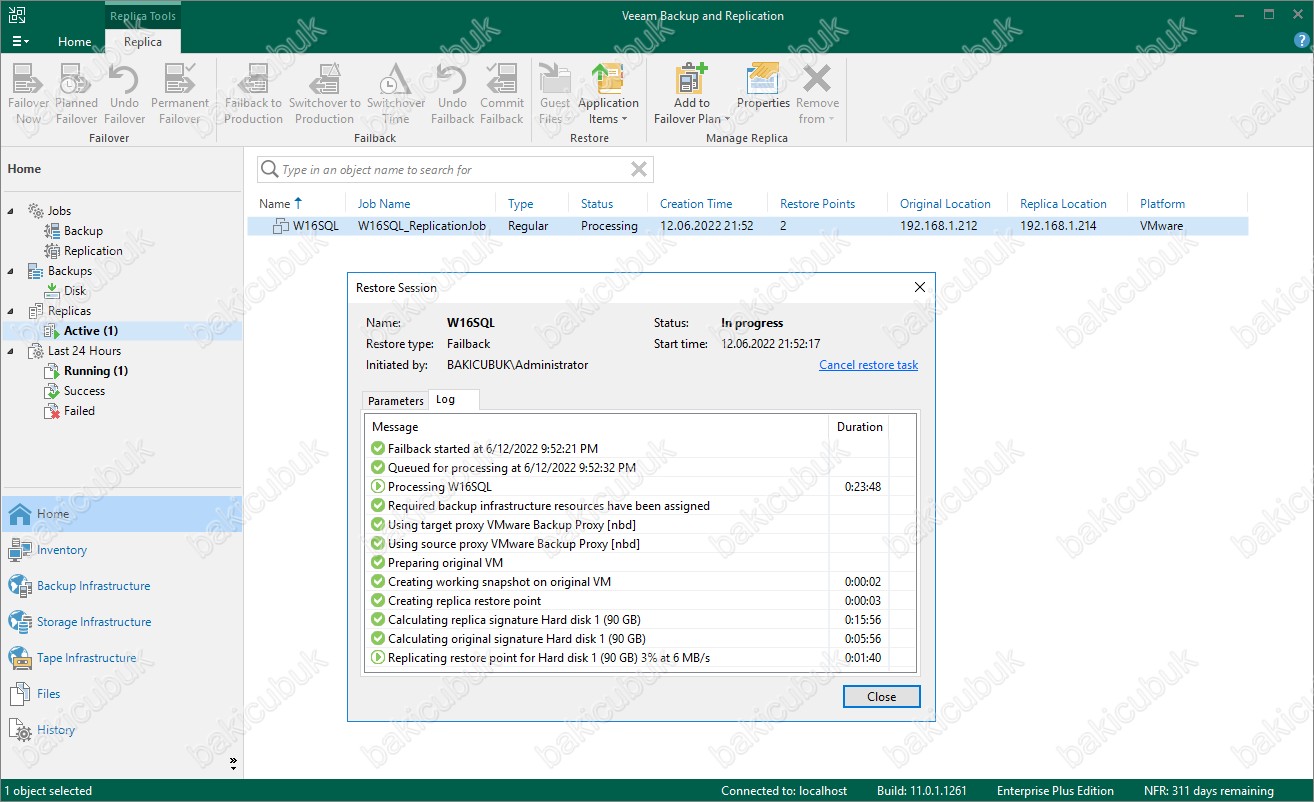Collapse the Replicas tree node
Screen dimensions: 1314x802
[12, 311]
